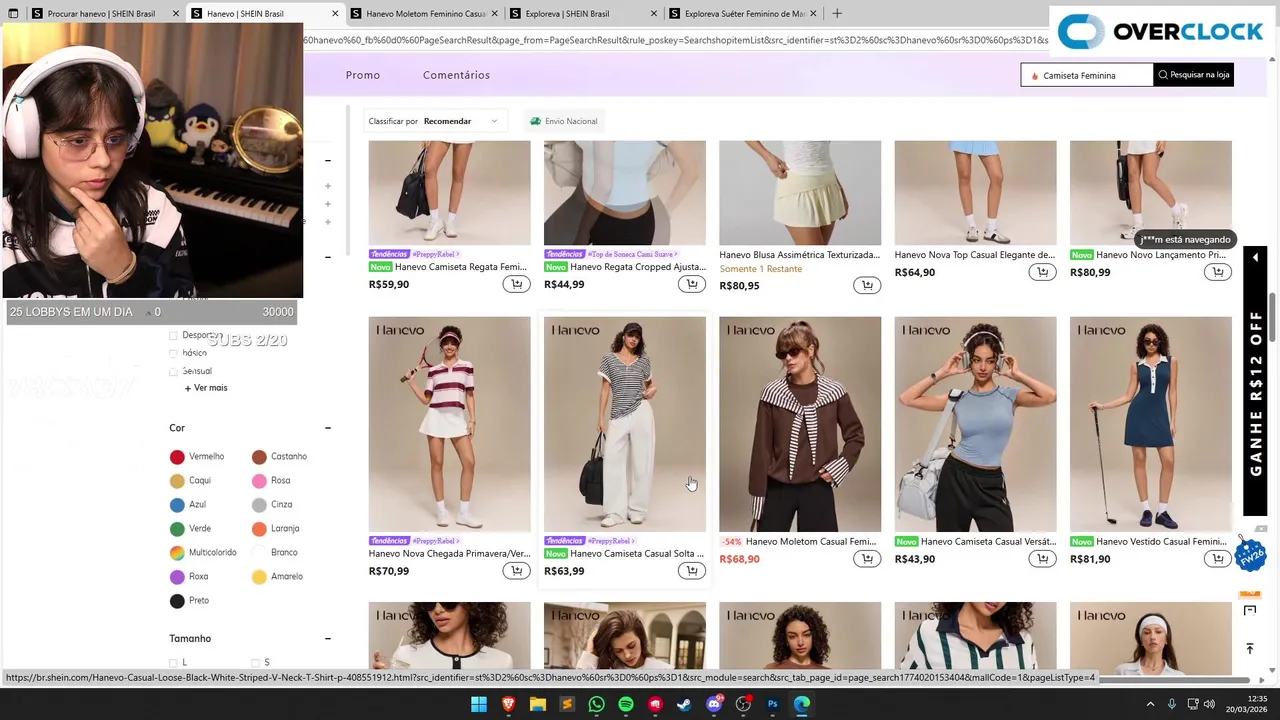The image size is (1280, 720).
Task: Open Hanevo Vestido Casual Feminino product title
Action: point(1161,542)
